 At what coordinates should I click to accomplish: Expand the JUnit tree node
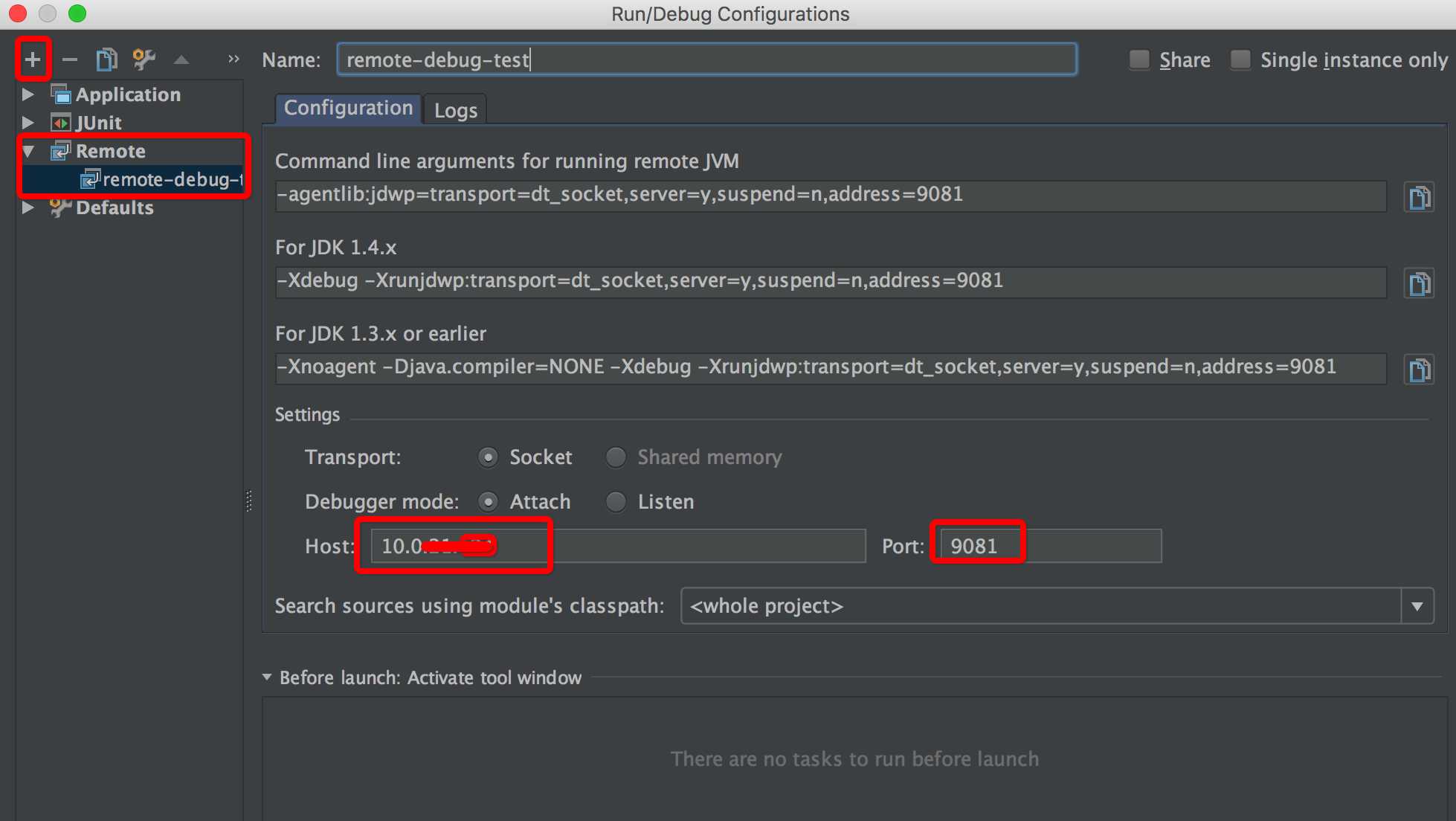point(28,123)
